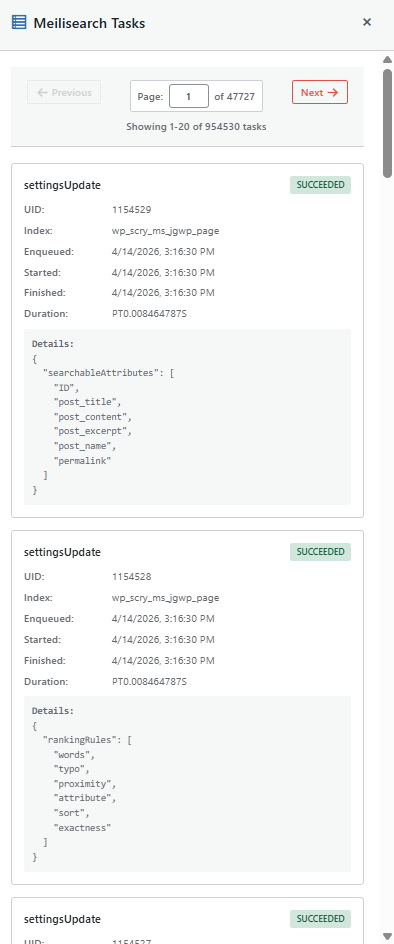394x944 pixels.
Task: Select the "exactness" ranking rule
Action: tap(83, 828)
